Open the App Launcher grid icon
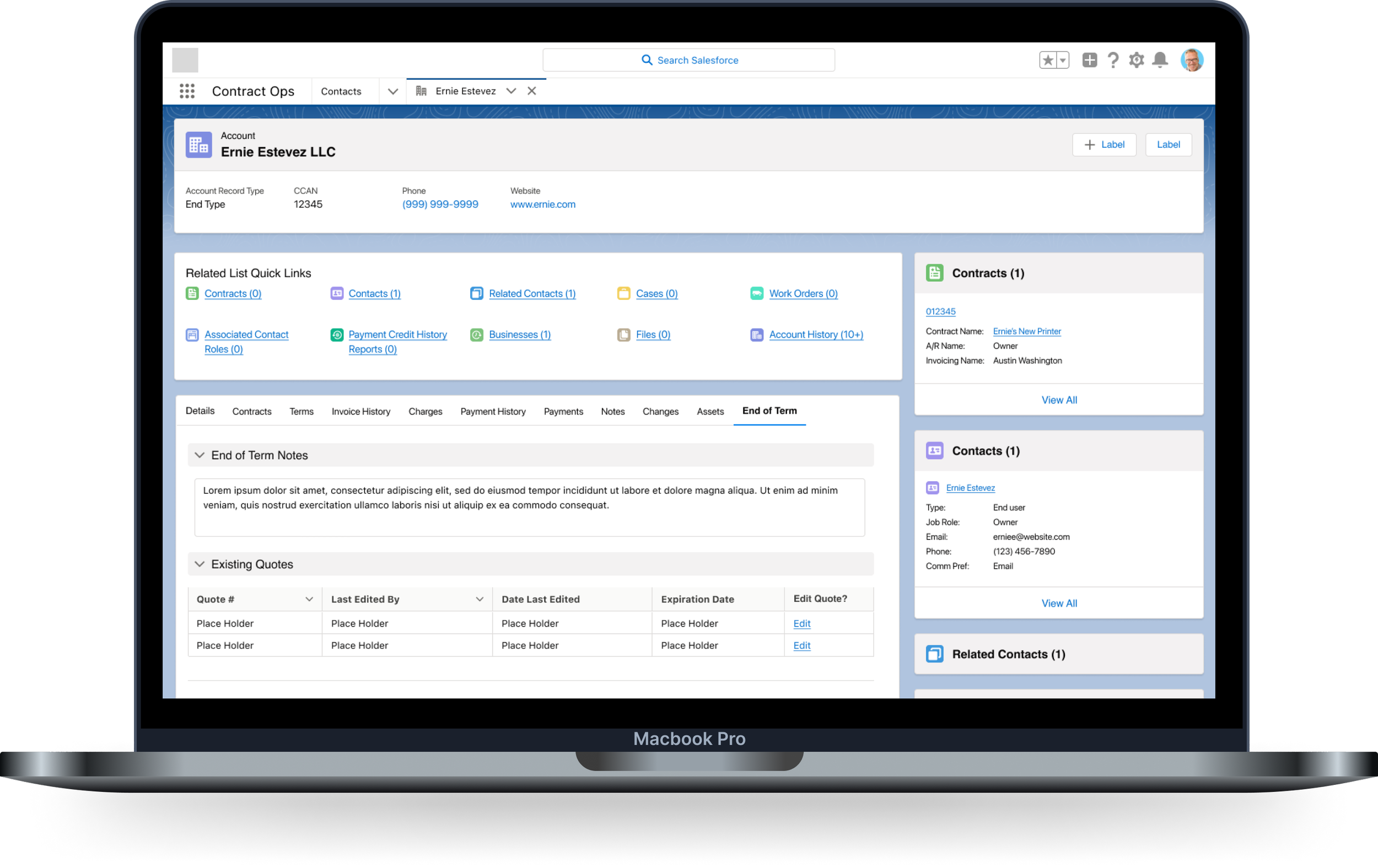 click(x=186, y=91)
